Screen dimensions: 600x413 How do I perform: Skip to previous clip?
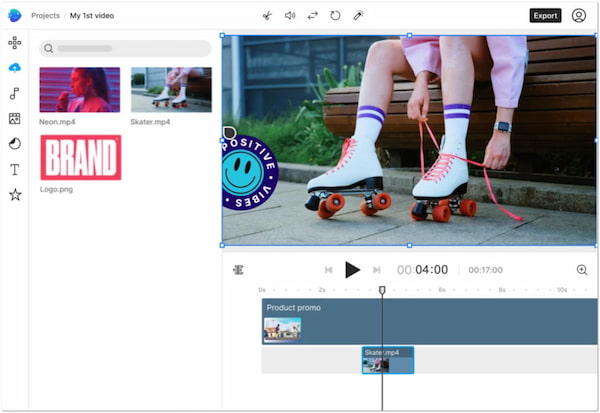328,270
